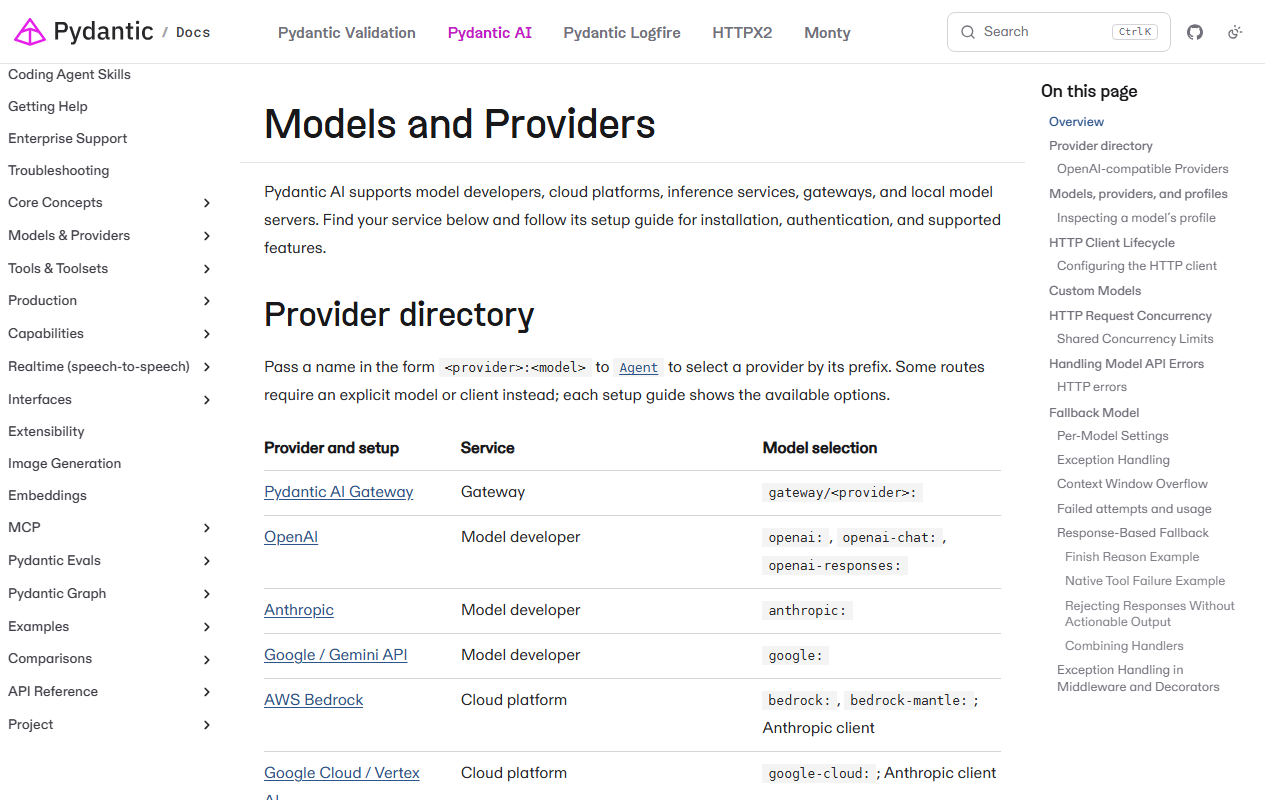The width and height of the screenshot is (1280, 800).
Task: Open the GitHub repository icon
Action: click(1195, 32)
